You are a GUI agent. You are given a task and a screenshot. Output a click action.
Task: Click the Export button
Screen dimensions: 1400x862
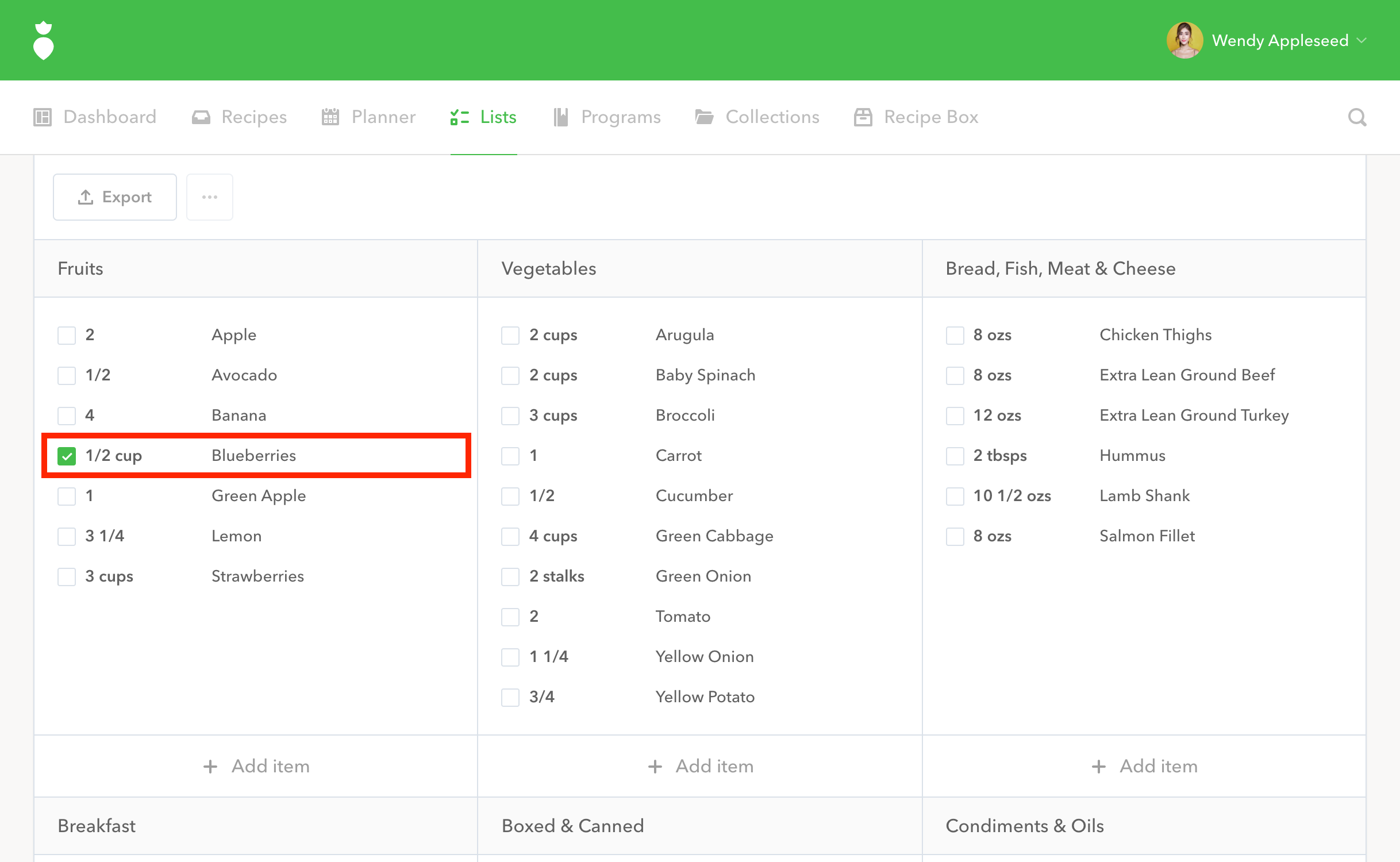pyautogui.click(x=115, y=197)
